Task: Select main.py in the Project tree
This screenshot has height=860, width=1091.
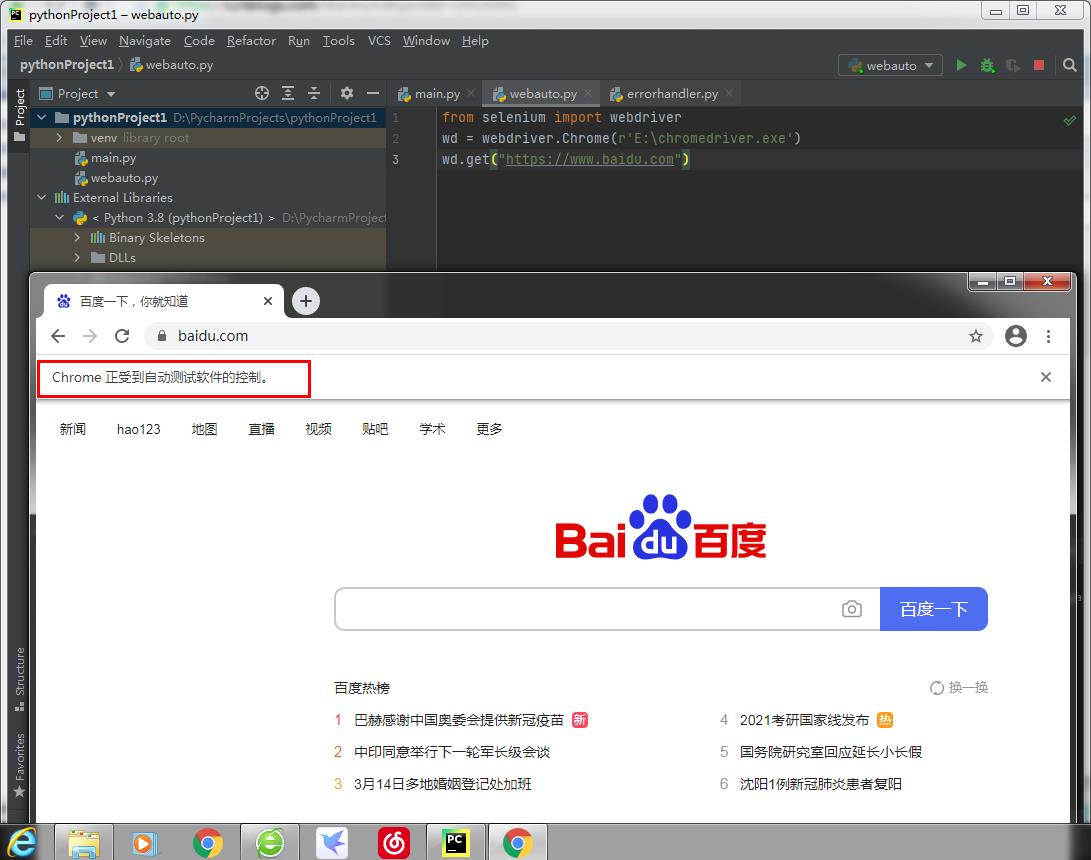Action: (x=113, y=158)
